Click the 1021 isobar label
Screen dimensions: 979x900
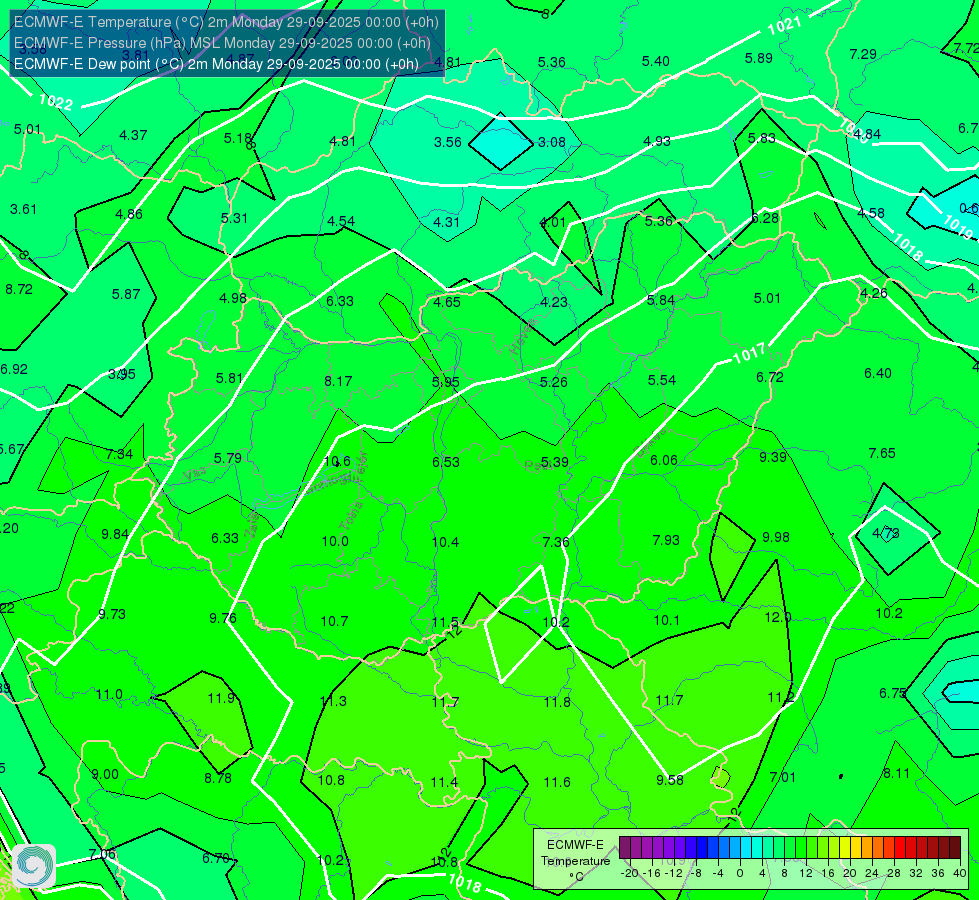(x=784, y=26)
